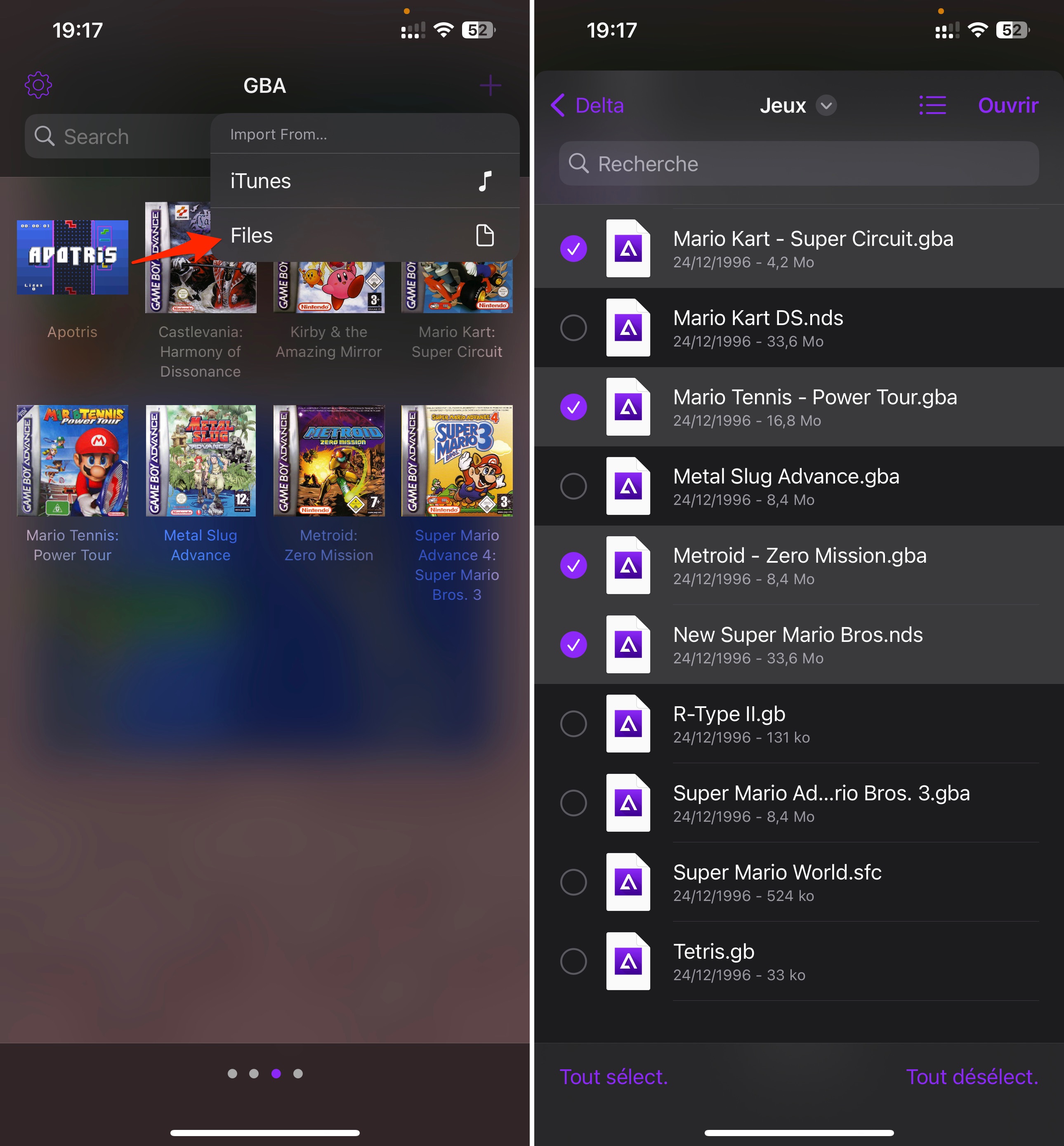Screen dimensions: 1064x1146
Task: Tap the R-Type II.gb file name
Action: [729, 714]
